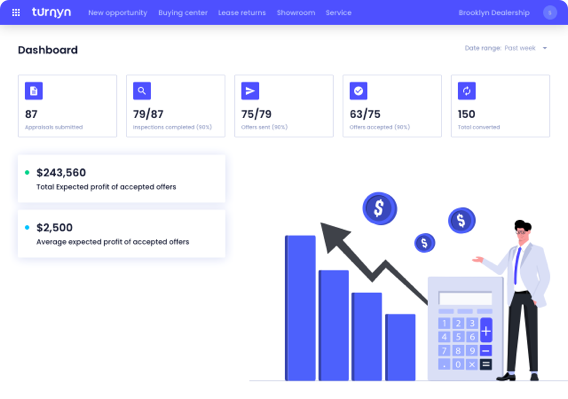
Task: Click the Dashboard page heading
Action: [48, 50]
